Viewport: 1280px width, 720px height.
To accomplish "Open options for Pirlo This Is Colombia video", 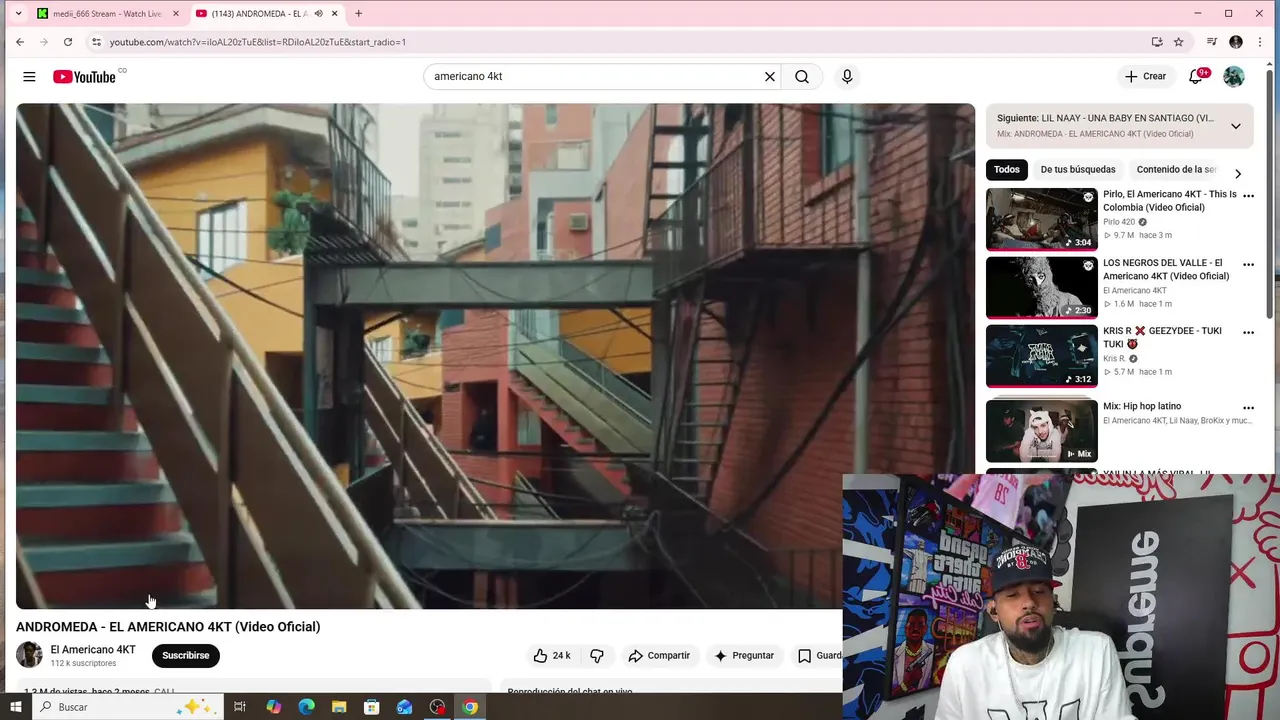I will click(1248, 196).
